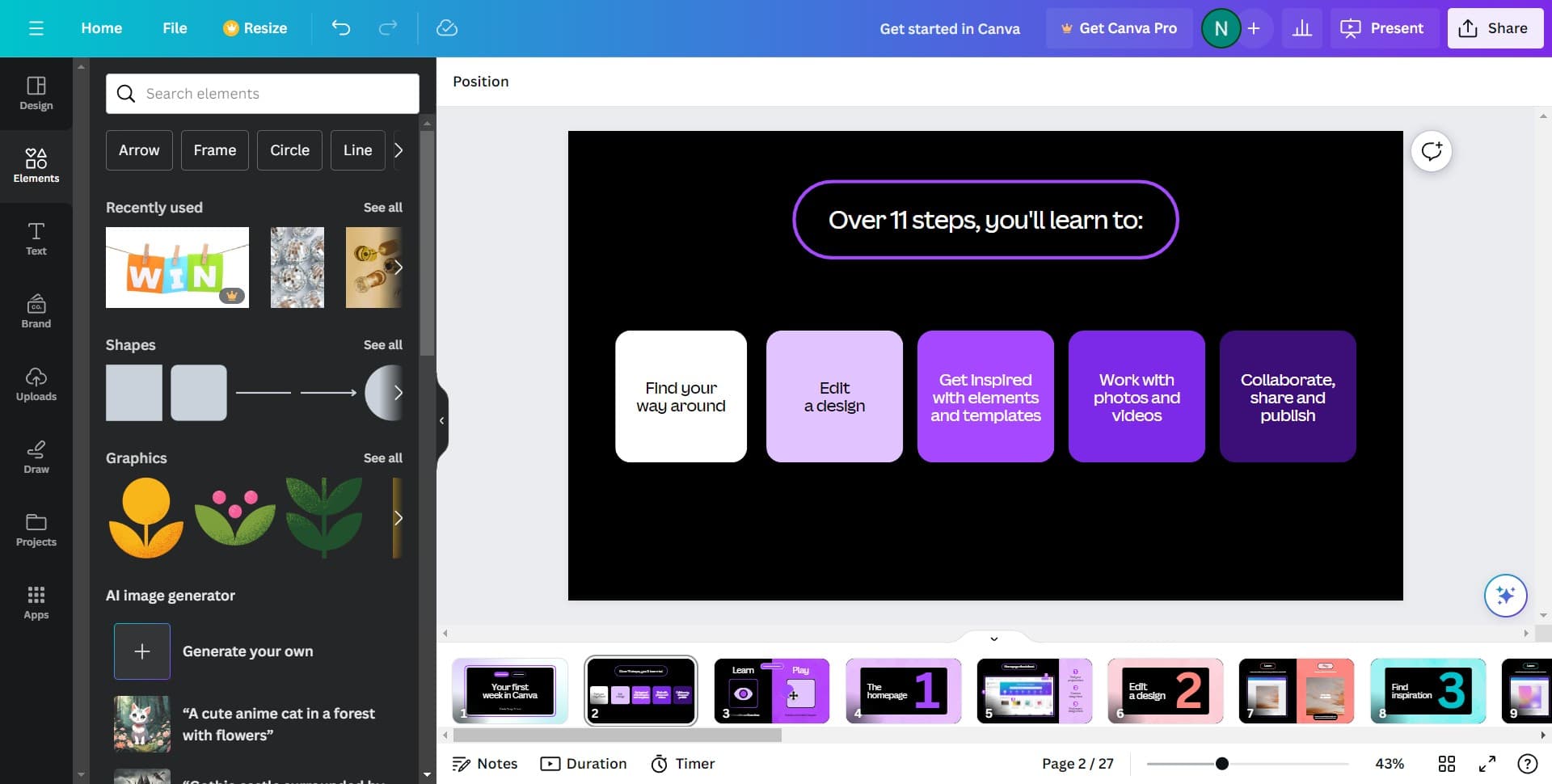Enter fullscreen with expand icon
Image resolution: width=1552 pixels, height=784 pixels.
pos(1487,764)
